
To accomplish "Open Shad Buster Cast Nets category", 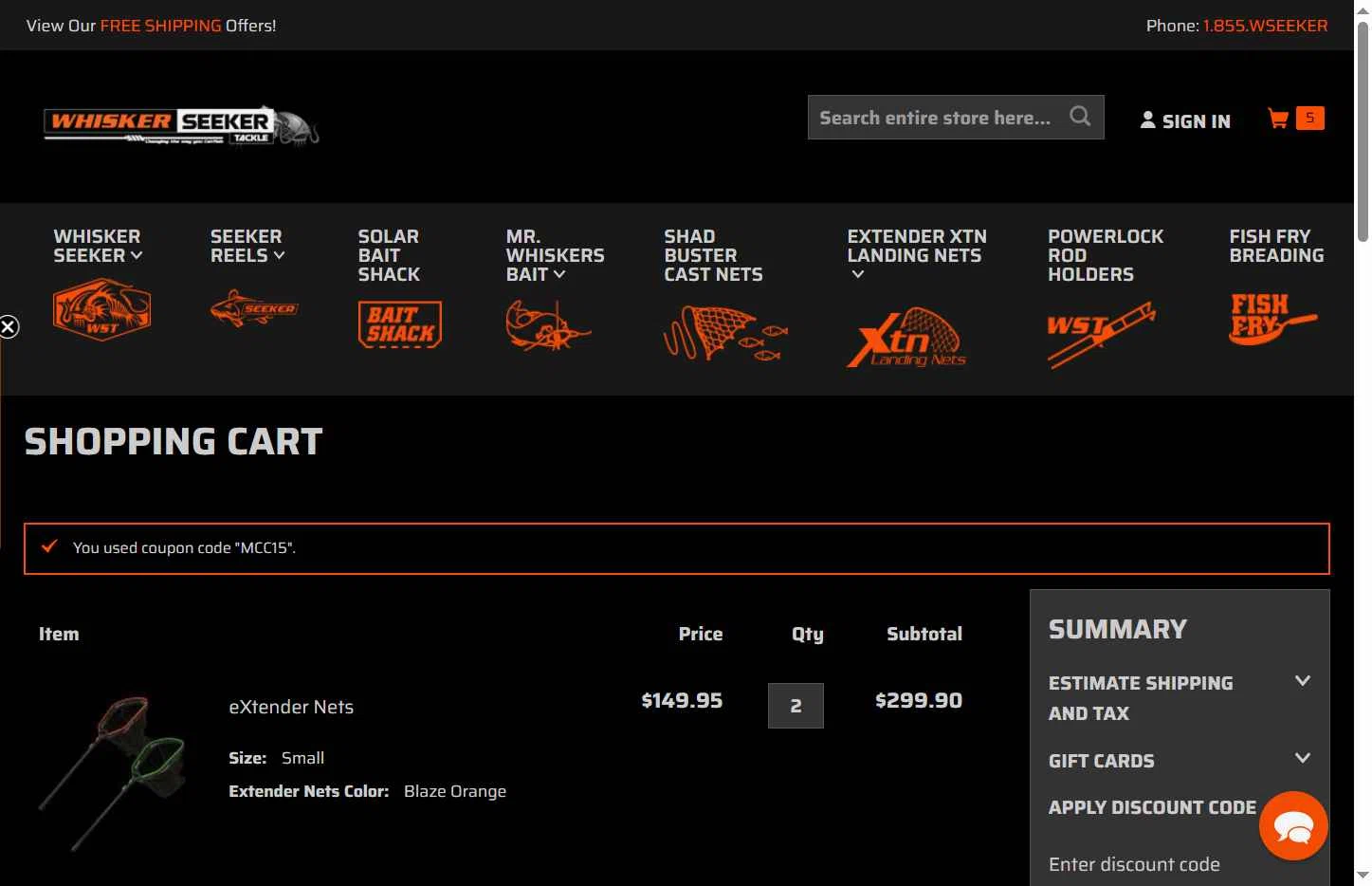I will pos(713,255).
